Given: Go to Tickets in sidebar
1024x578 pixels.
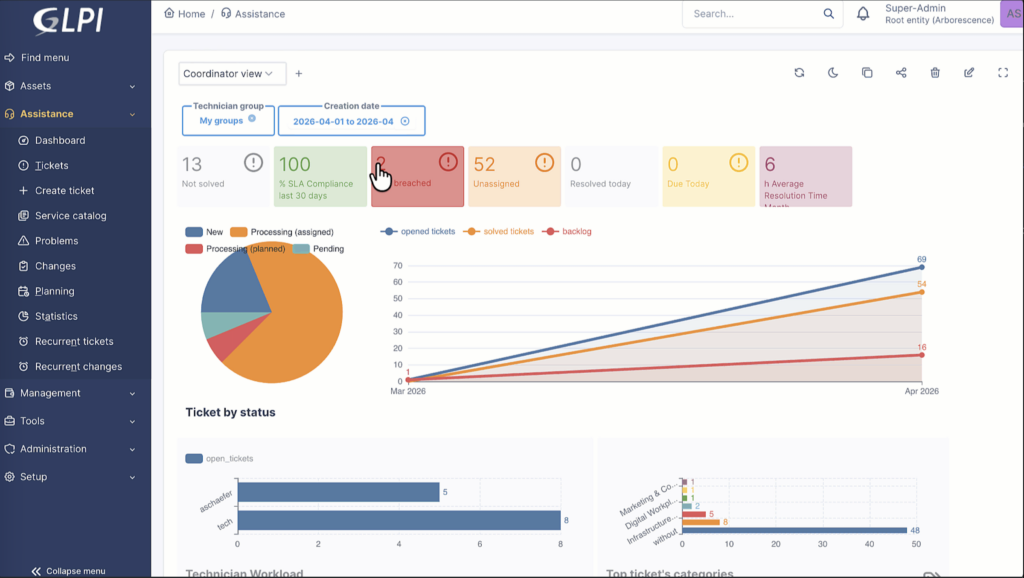Looking at the screenshot, I should pyautogui.click(x=52, y=166).
